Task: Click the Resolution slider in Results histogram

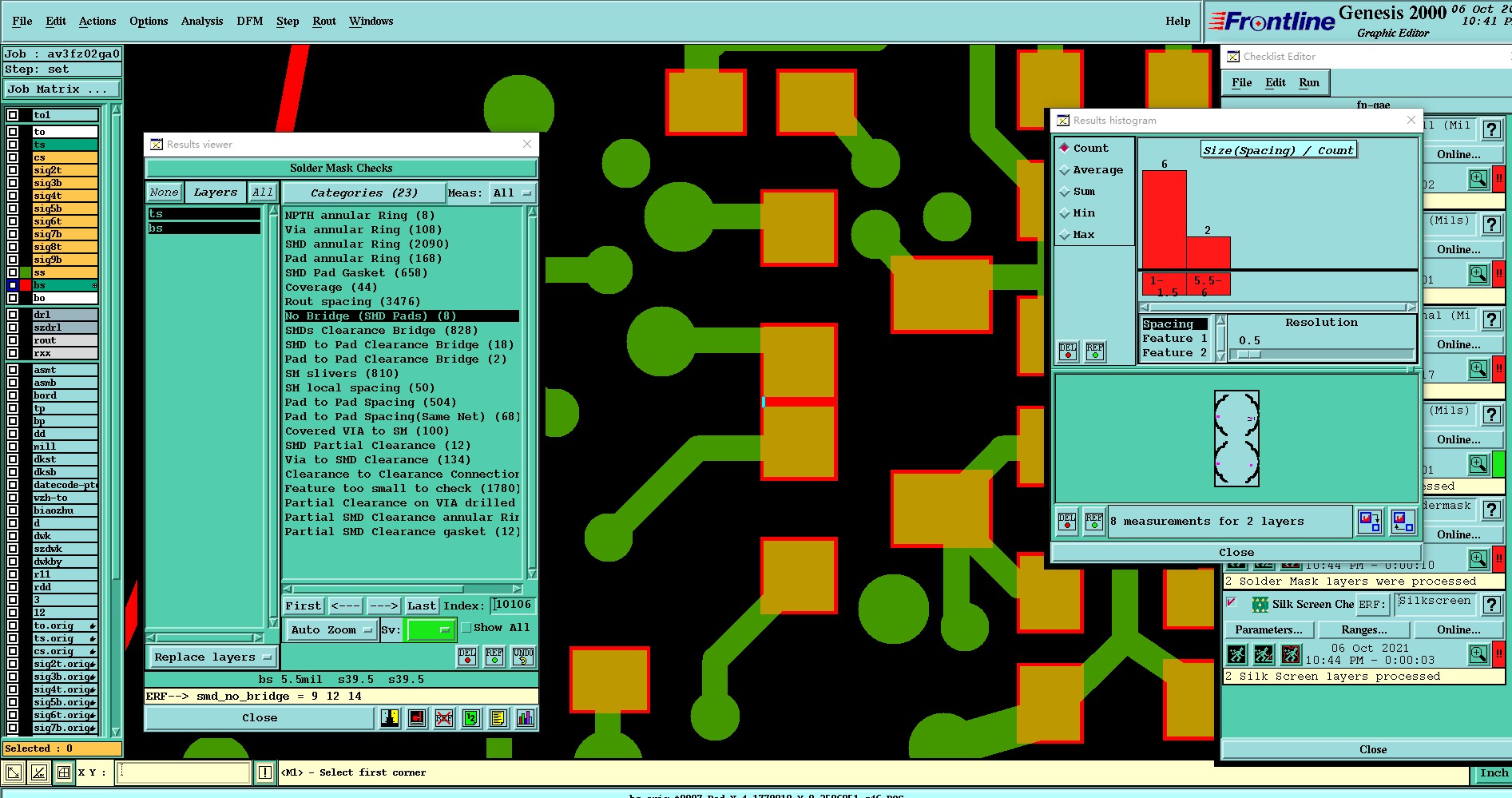Action: coord(1321,354)
